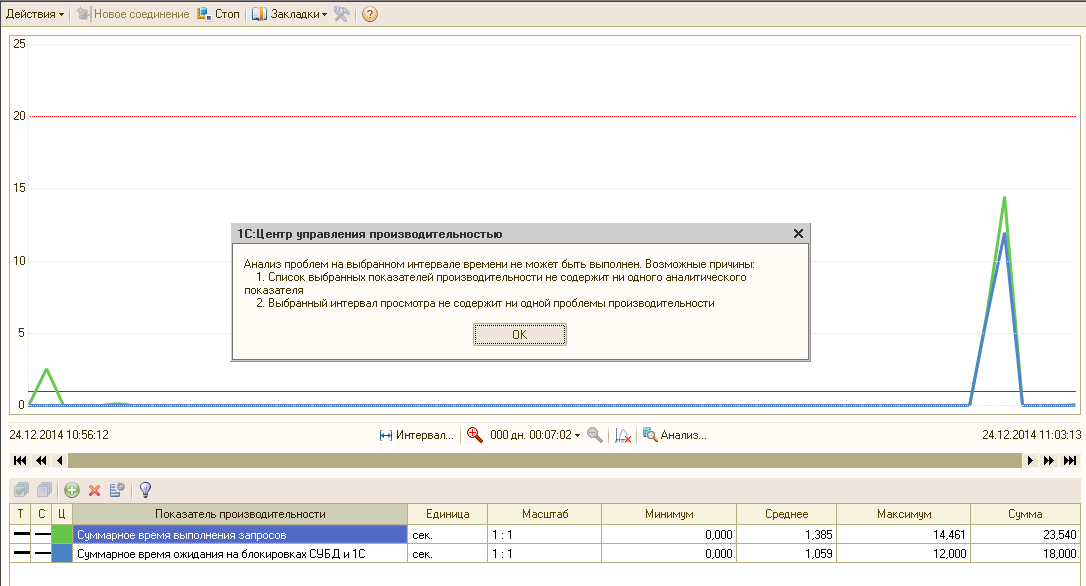Click the 1 : 1 scale for блокировках row

pos(544,553)
